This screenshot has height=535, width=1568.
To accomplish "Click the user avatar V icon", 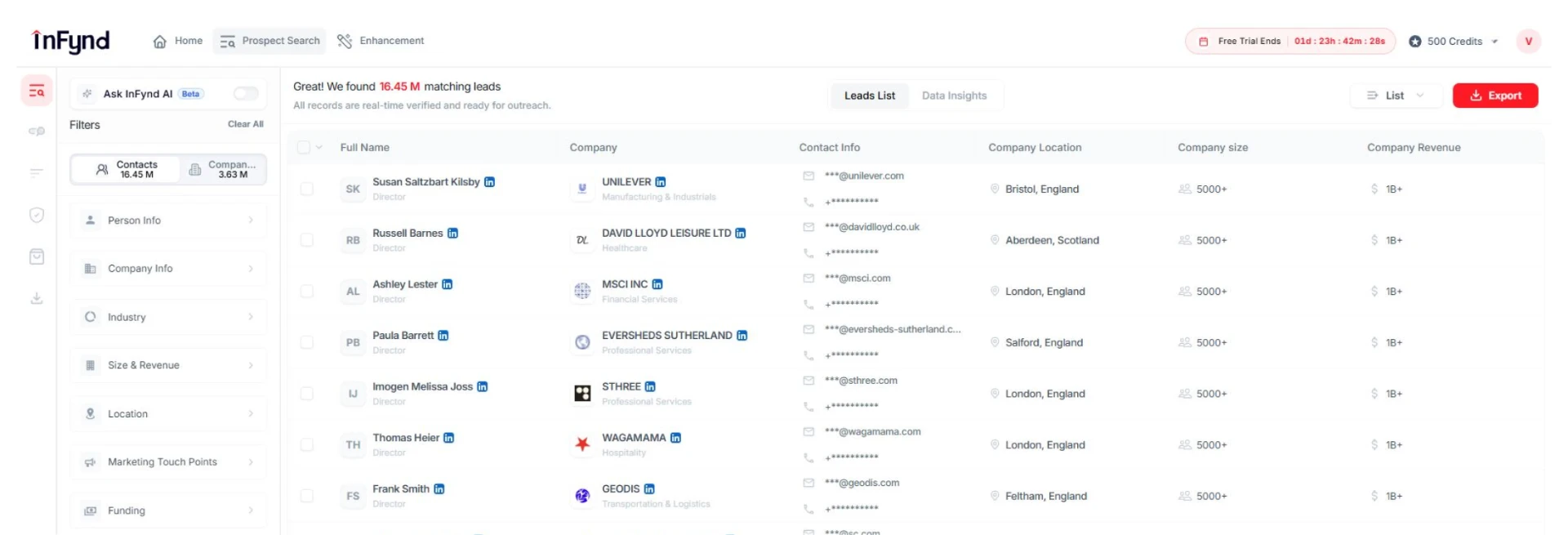I will 1528,41.
